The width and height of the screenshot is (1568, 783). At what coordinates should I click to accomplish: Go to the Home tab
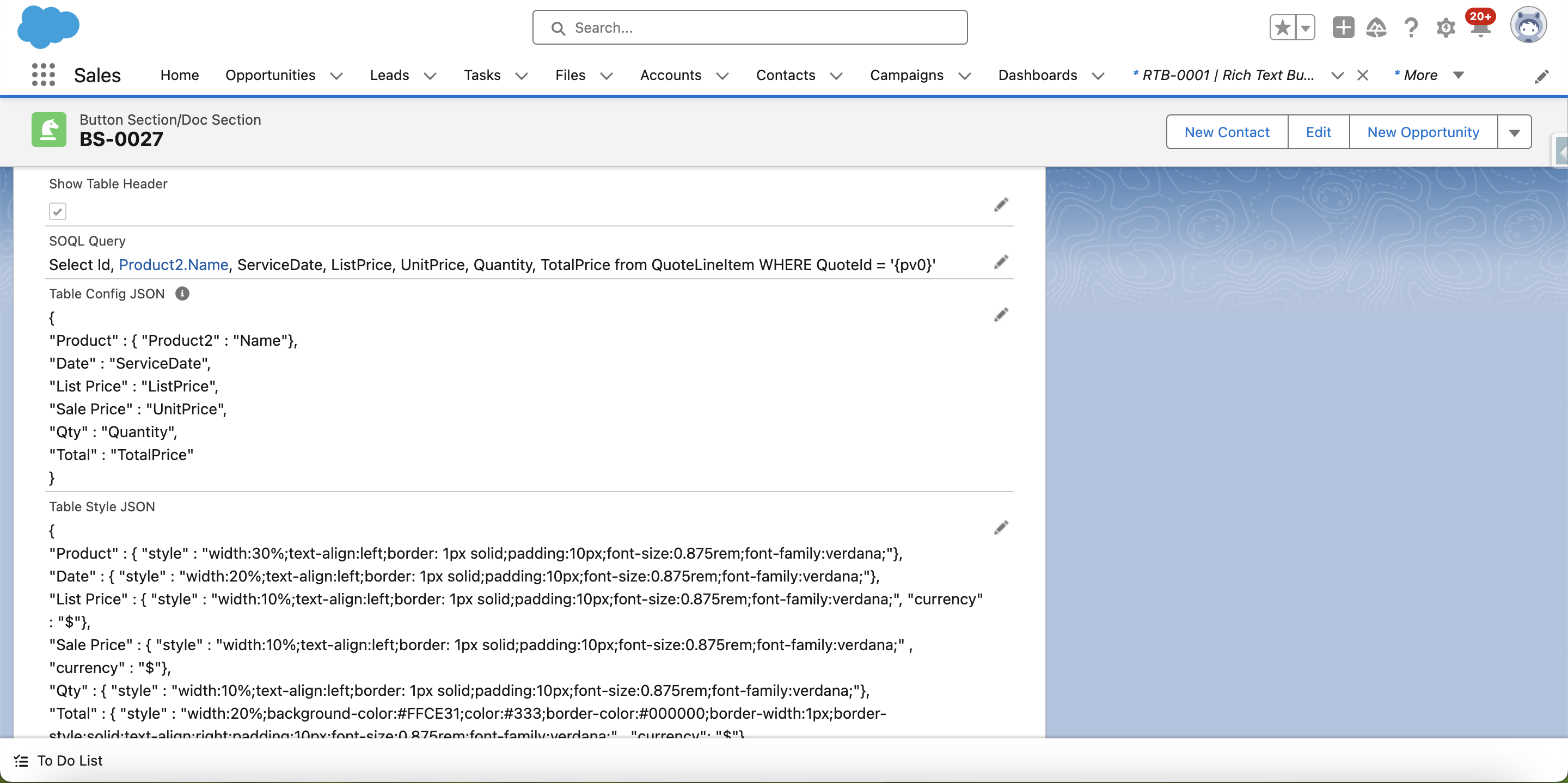[180, 75]
